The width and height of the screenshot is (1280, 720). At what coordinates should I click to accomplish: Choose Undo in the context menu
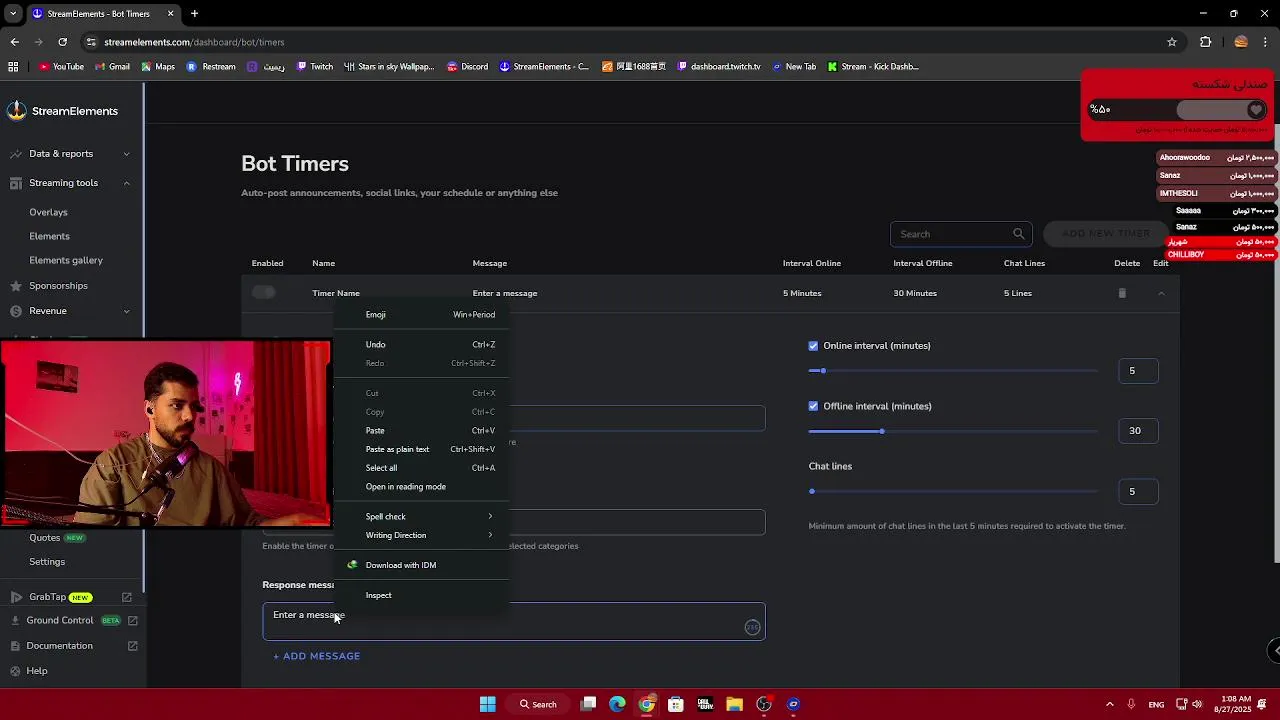pos(421,345)
